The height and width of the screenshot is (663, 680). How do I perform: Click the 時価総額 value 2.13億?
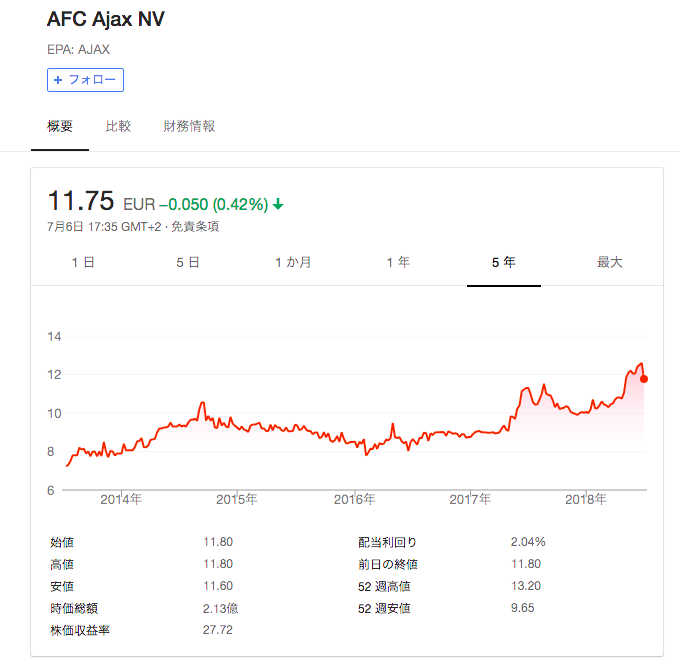(220, 608)
